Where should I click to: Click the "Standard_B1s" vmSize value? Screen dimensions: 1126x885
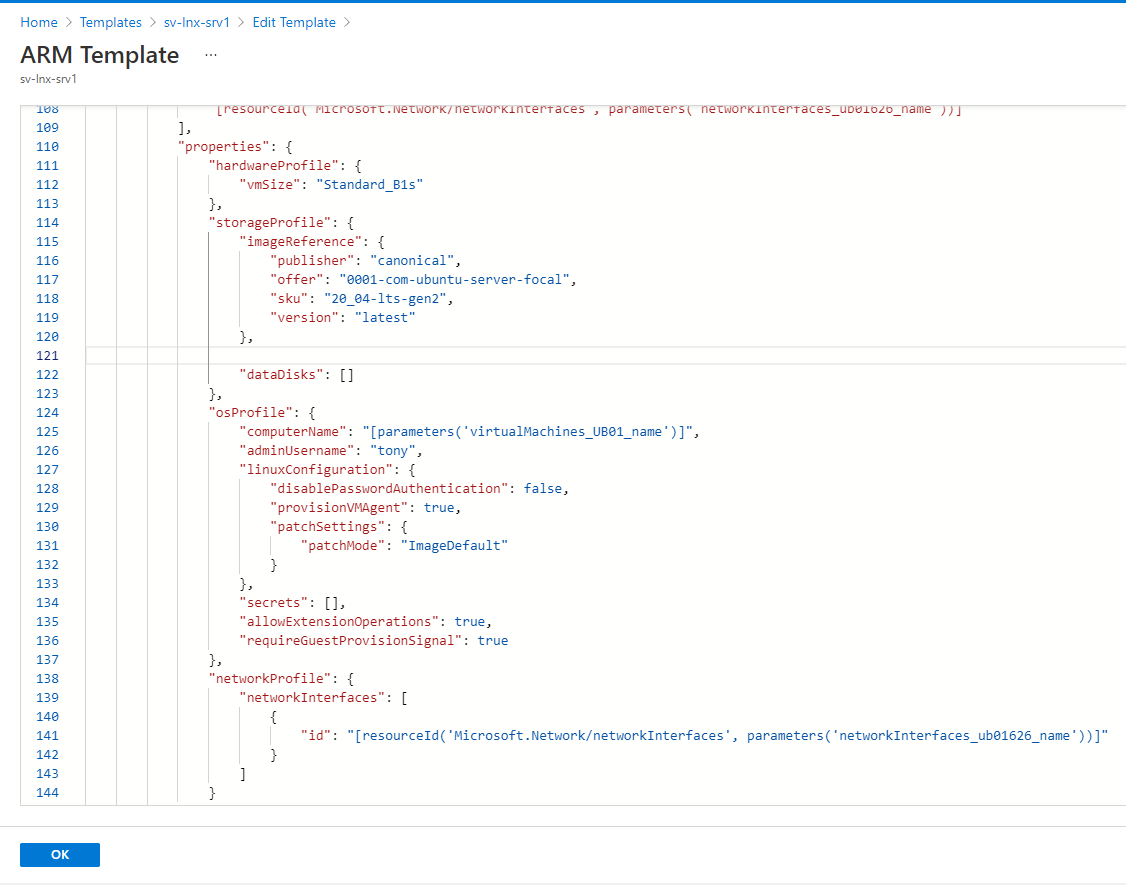click(370, 185)
